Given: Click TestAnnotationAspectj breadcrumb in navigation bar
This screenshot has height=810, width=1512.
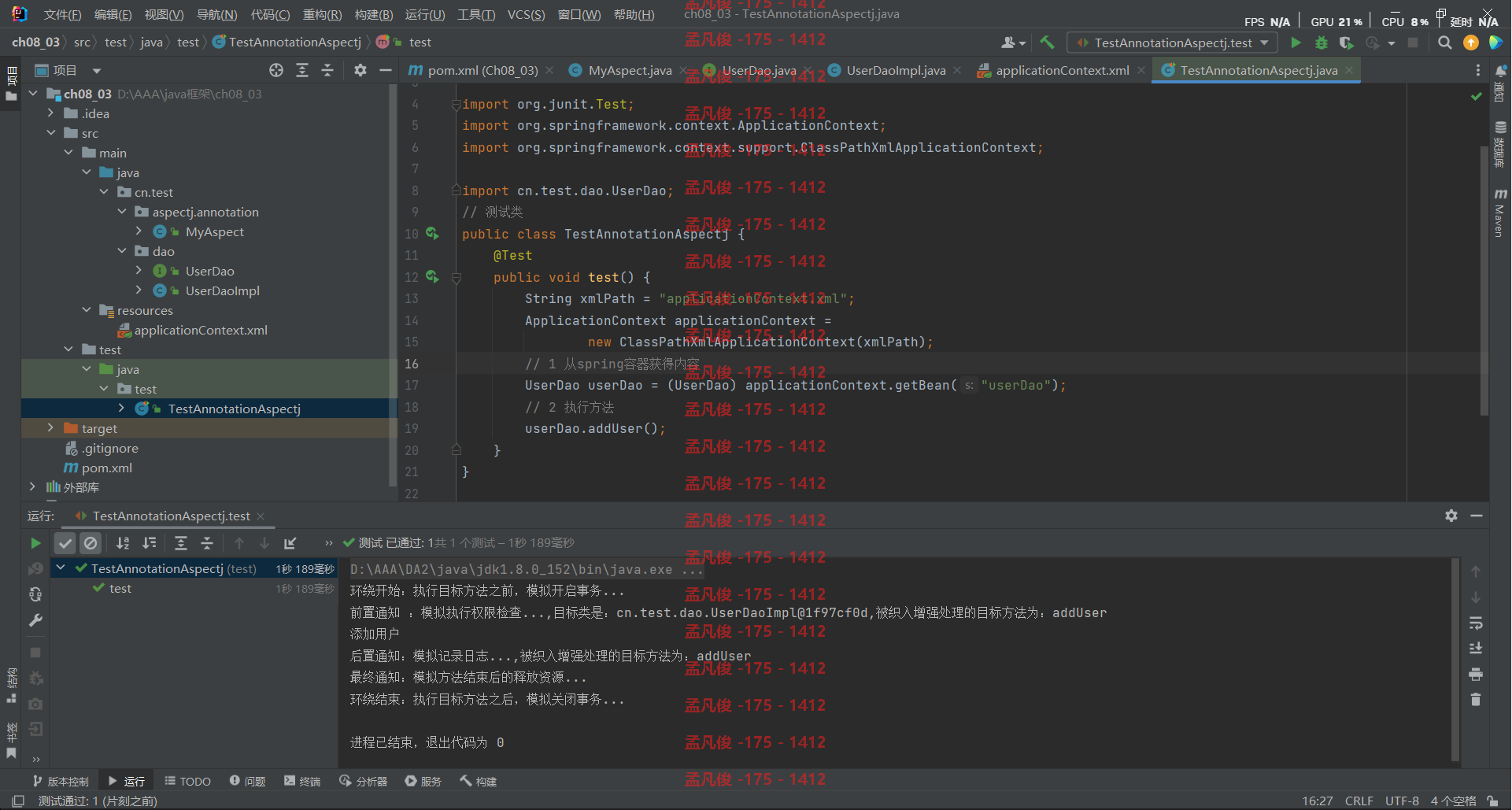Looking at the screenshot, I should [288, 43].
